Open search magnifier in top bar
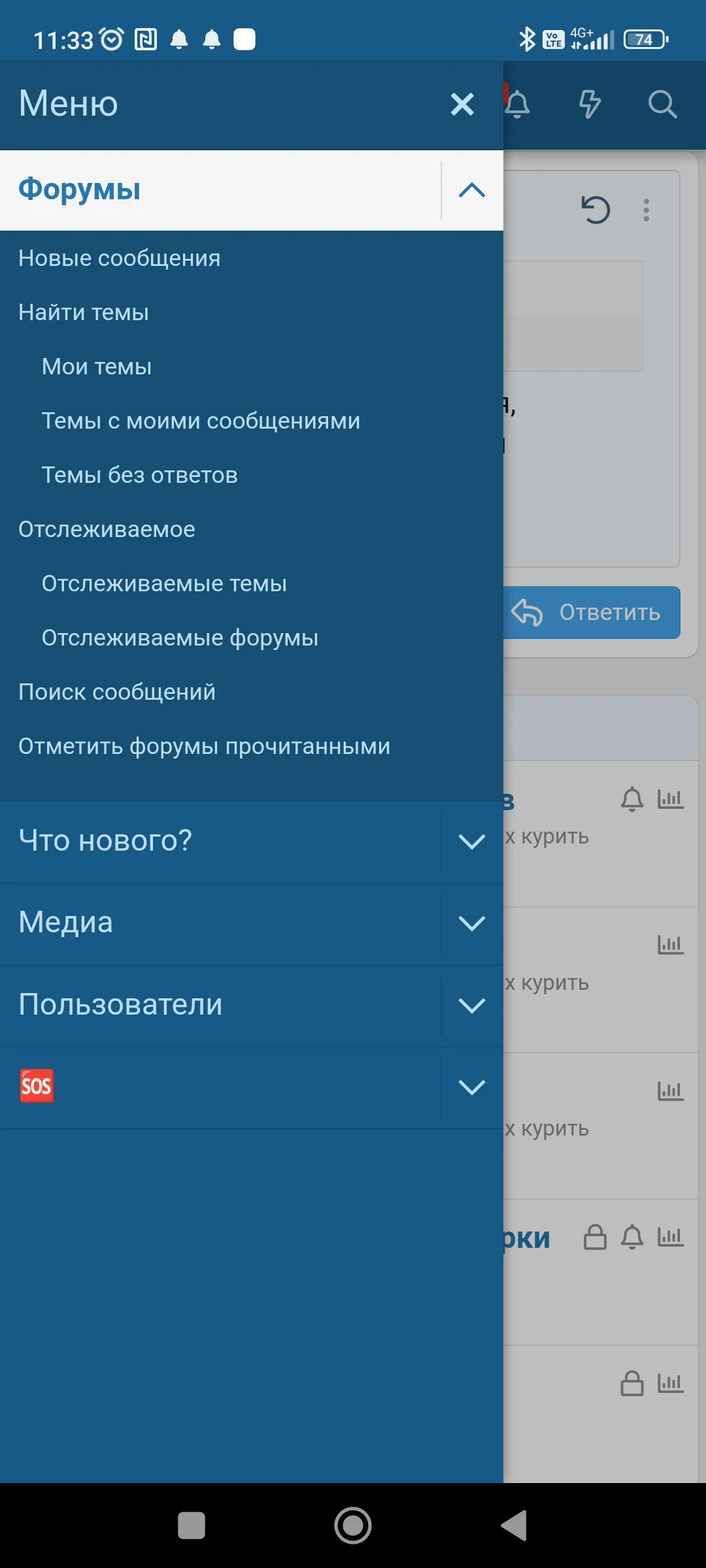The image size is (706, 1568). 662,104
